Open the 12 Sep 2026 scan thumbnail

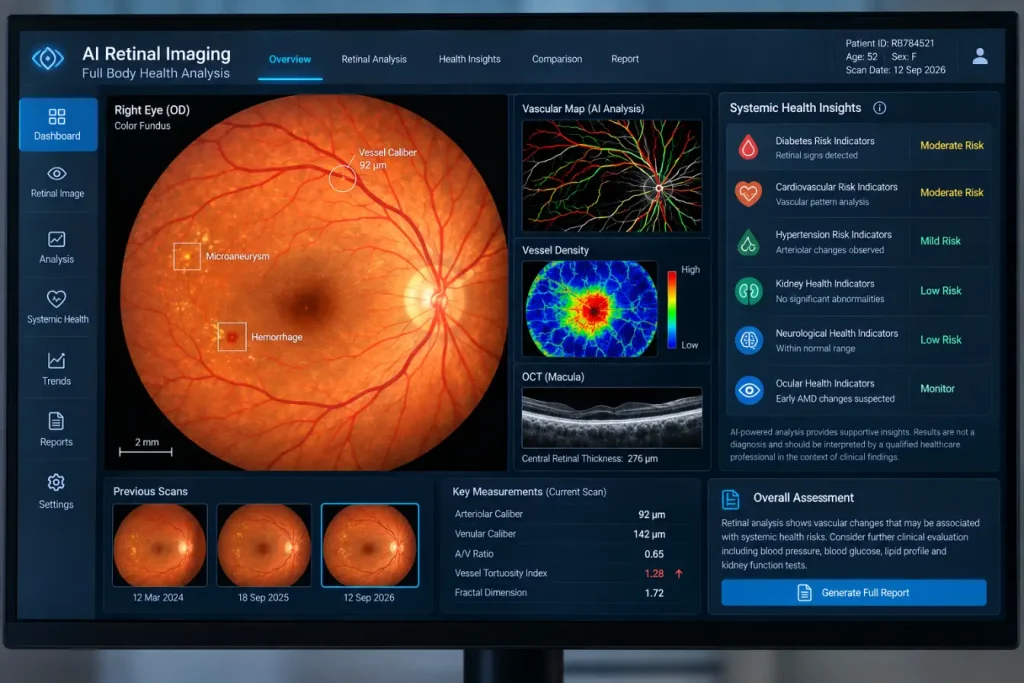point(370,545)
